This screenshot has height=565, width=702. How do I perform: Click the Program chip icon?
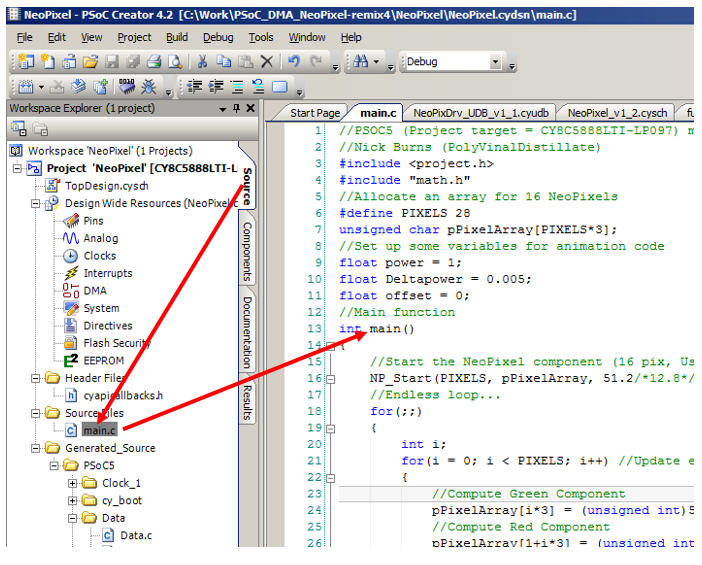pos(127,87)
